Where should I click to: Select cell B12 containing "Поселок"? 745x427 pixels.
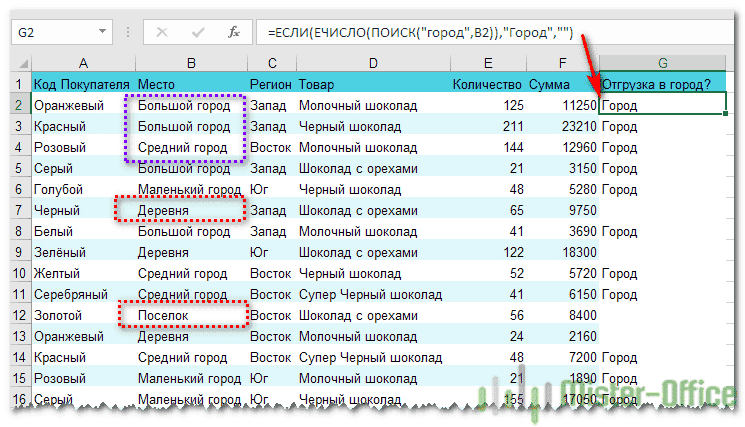190,315
